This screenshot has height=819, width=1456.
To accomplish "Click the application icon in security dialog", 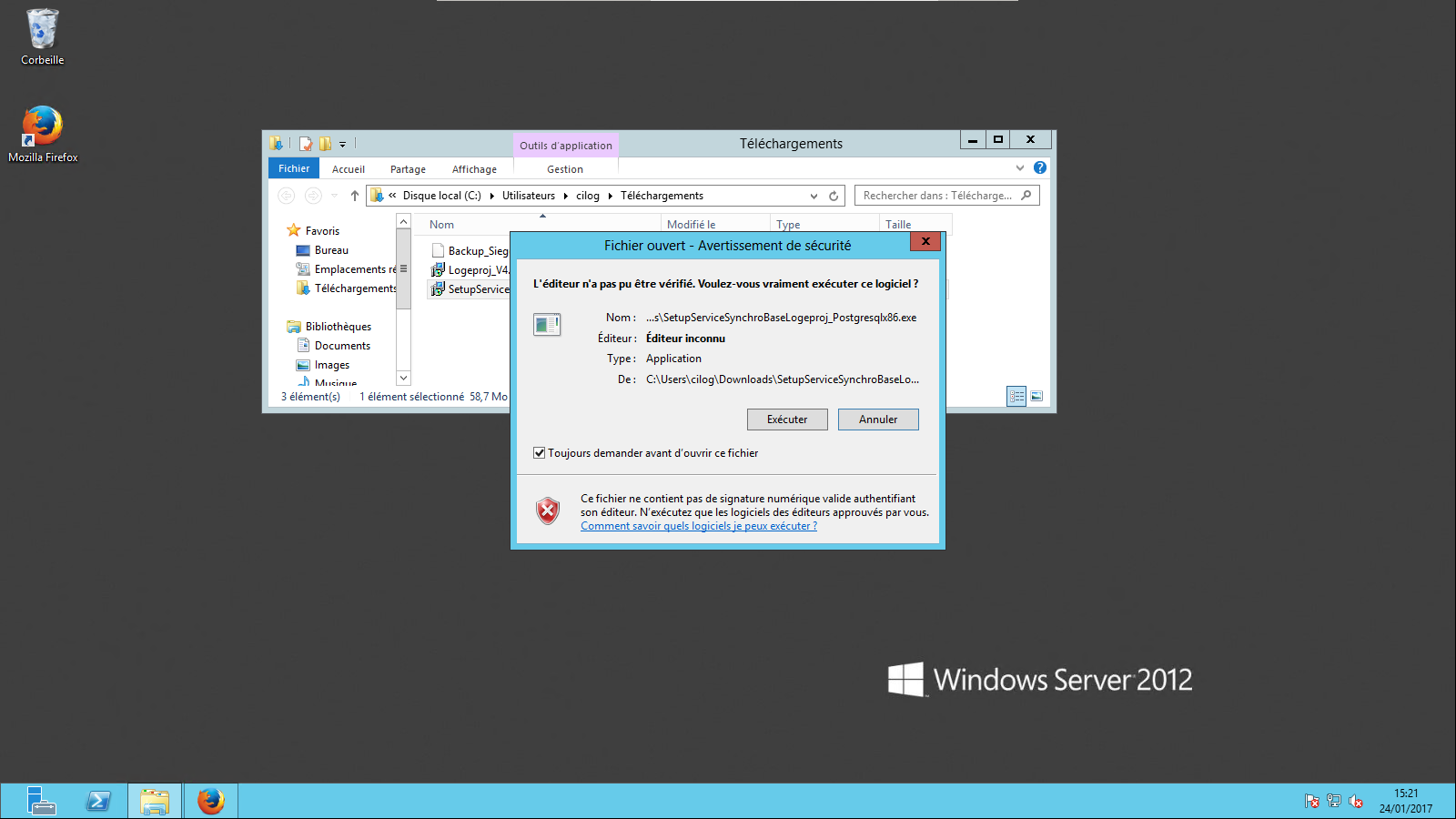I will click(x=547, y=324).
